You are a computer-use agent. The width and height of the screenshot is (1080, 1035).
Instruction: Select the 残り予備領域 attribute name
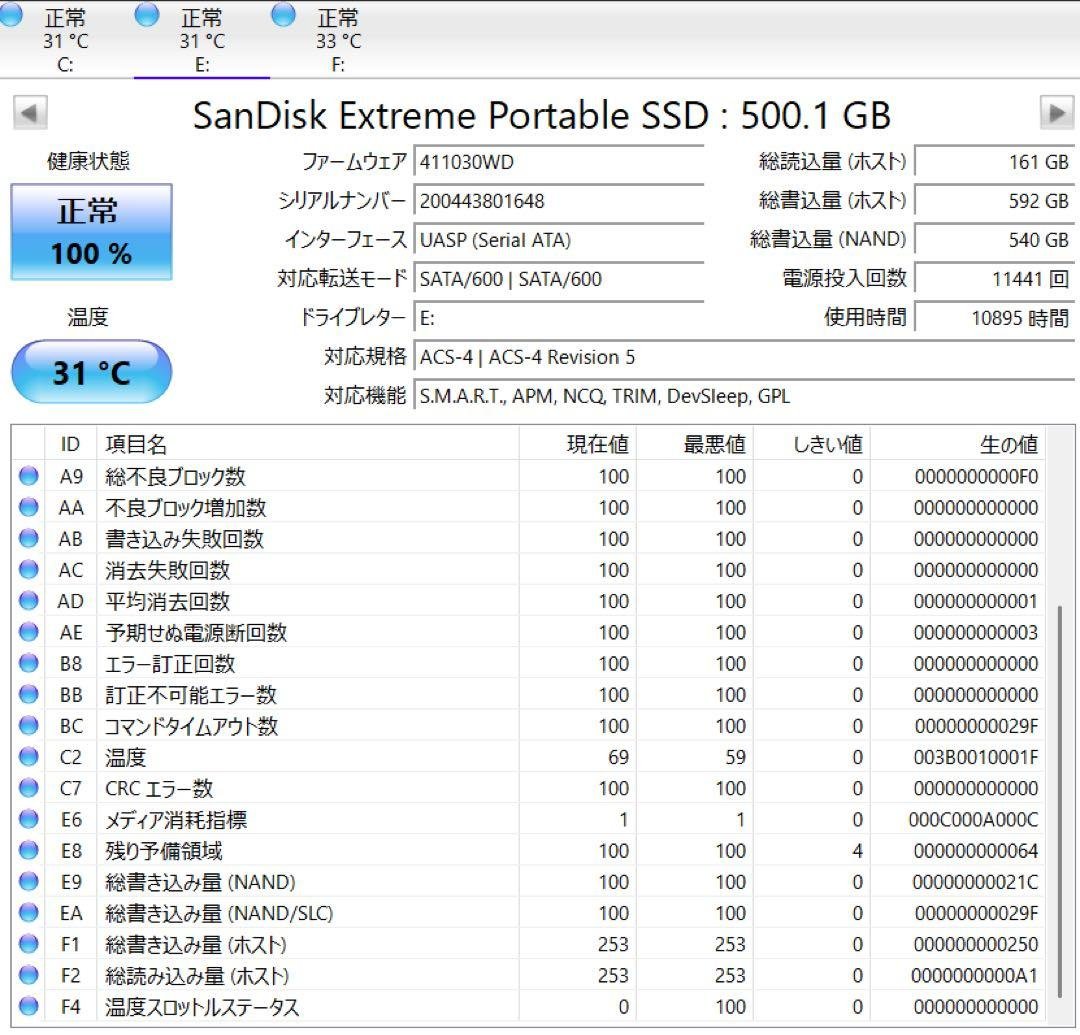tap(163, 850)
